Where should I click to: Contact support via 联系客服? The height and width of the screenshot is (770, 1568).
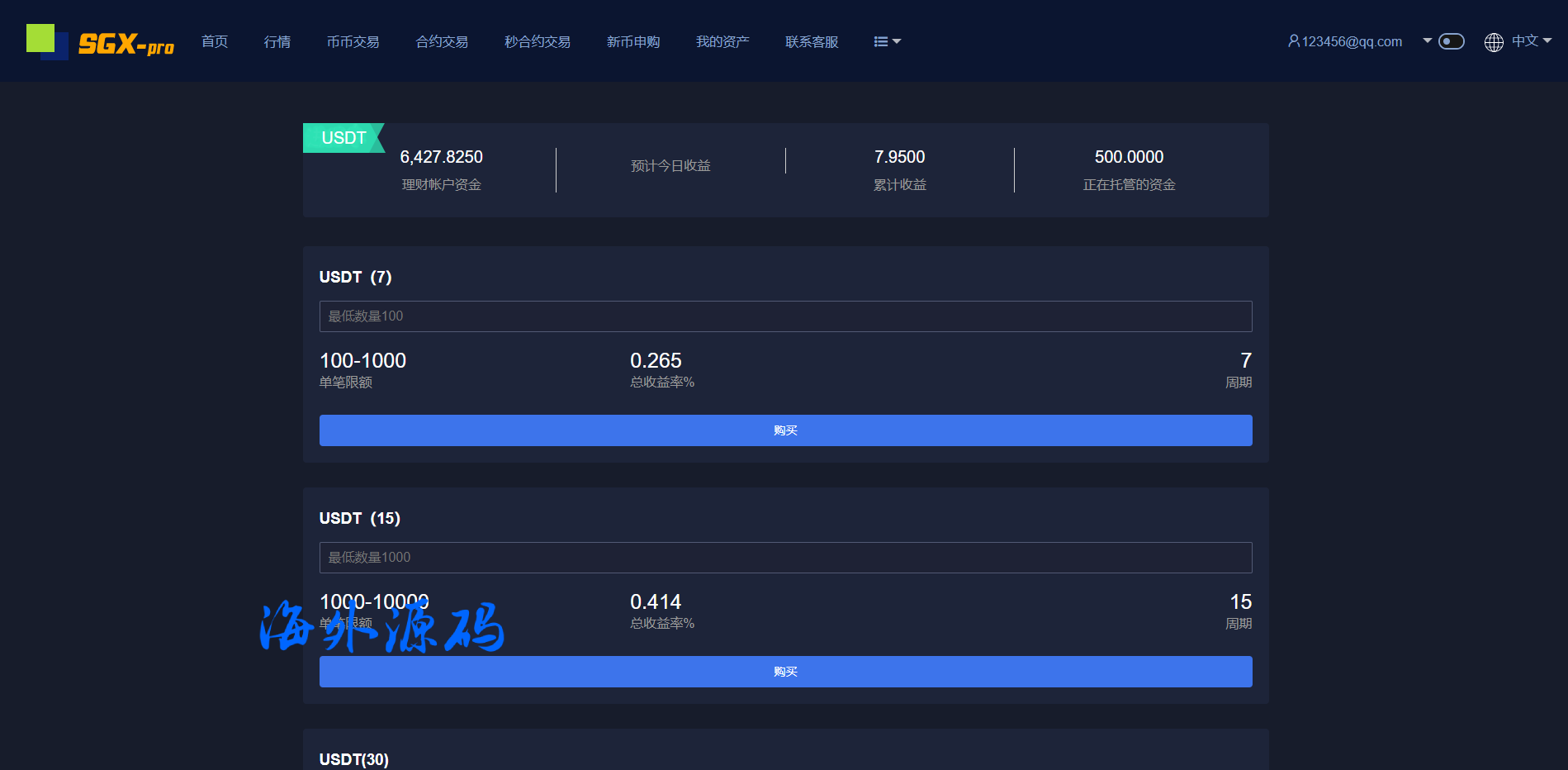tap(812, 42)
